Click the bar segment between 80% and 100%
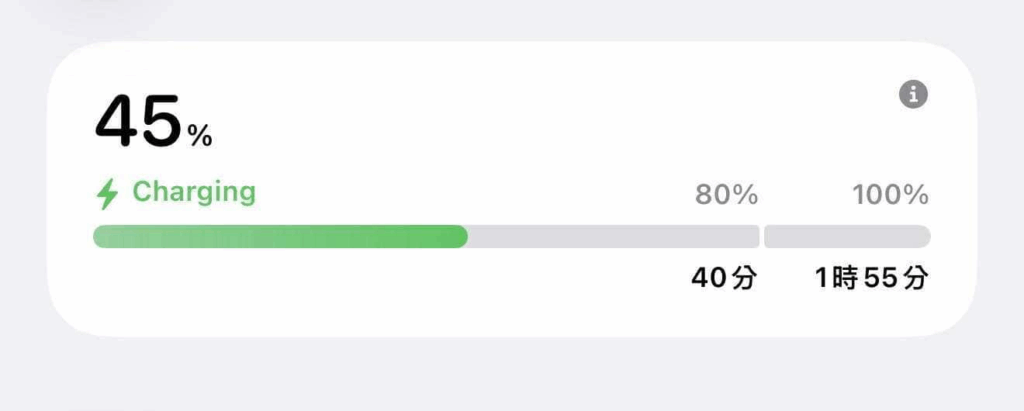 (x=847, y=237)
